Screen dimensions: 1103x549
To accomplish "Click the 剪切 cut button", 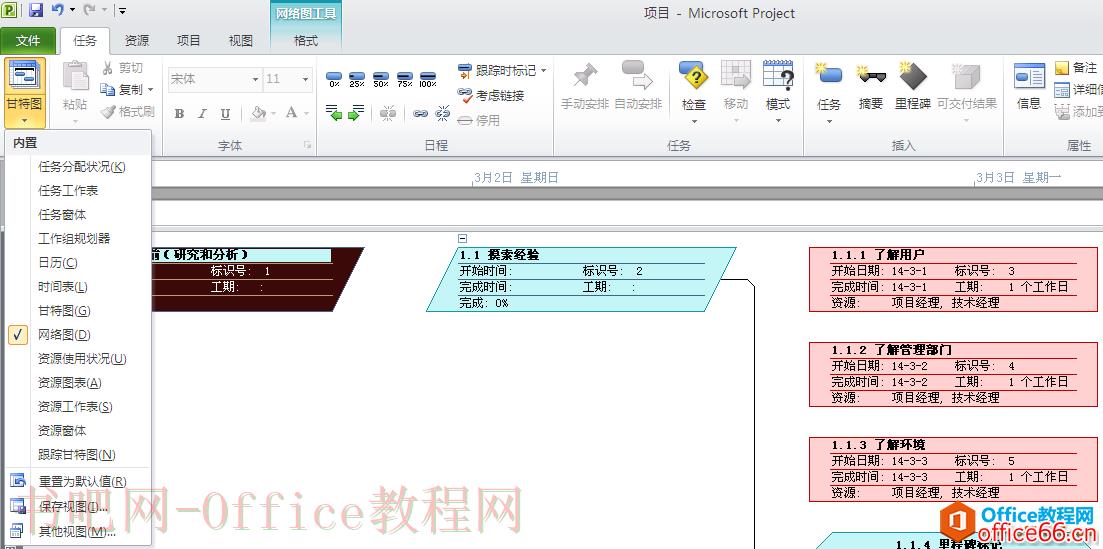I will (x=122, y=68).
